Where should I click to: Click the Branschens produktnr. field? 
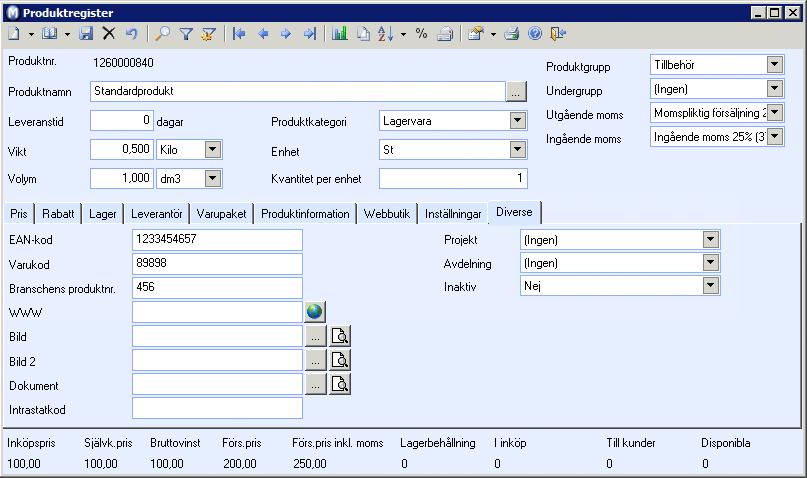tap(217, 288)
